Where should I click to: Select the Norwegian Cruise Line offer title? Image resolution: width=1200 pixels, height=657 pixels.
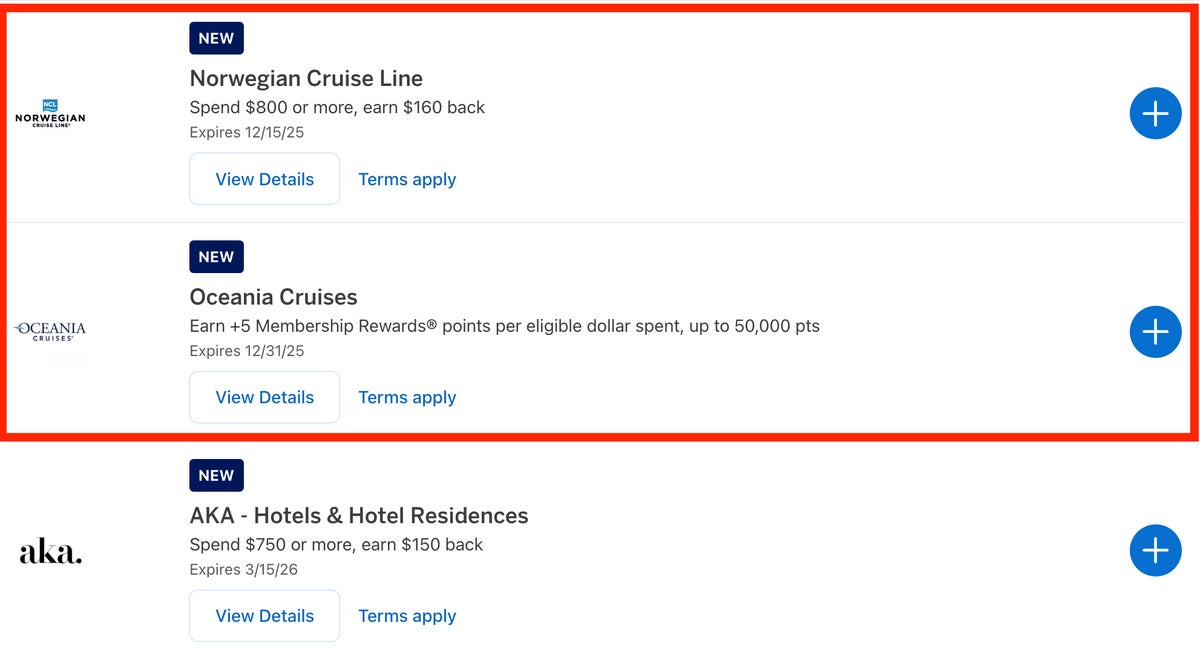306,78
